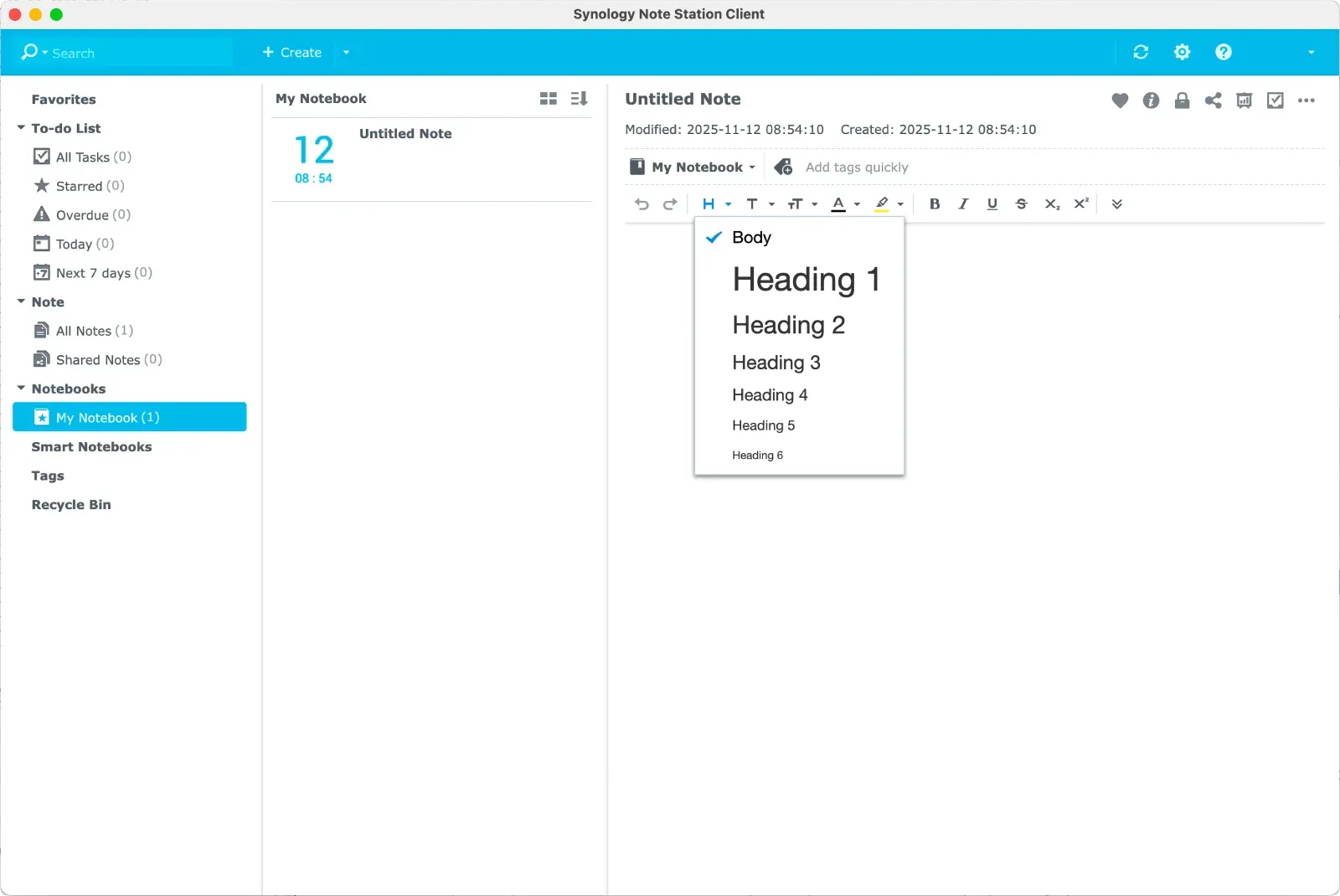Mark note as favorite with heart icon
Screen dimensions: 1340x896
[x=1120, y=100]
